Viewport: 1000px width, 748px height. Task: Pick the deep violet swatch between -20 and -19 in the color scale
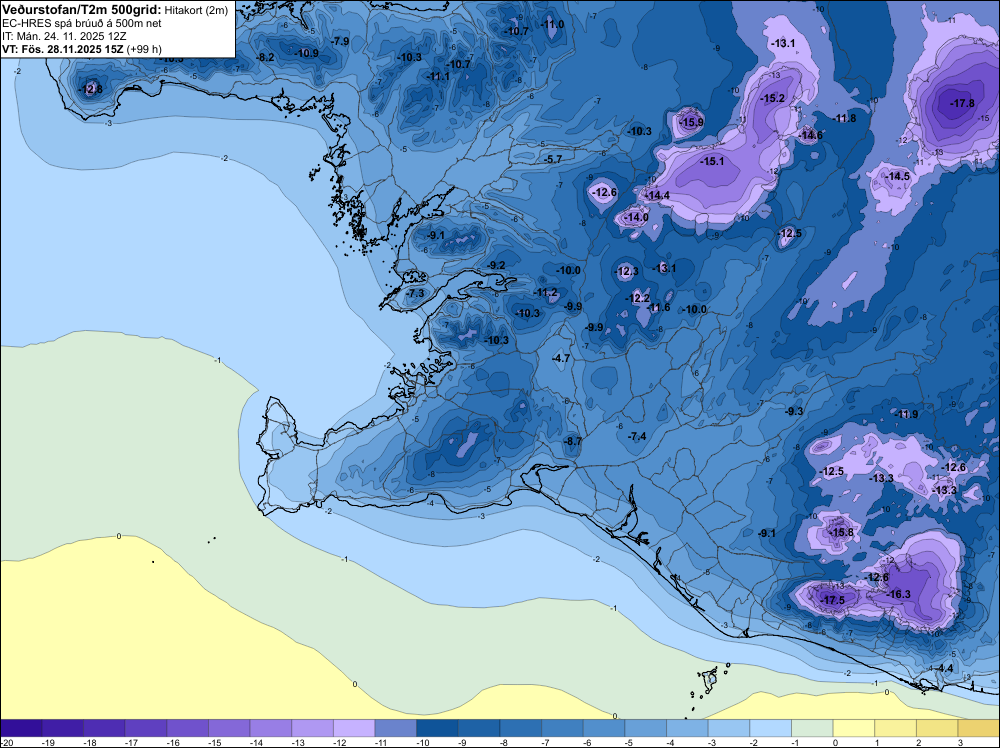point(21,728)
